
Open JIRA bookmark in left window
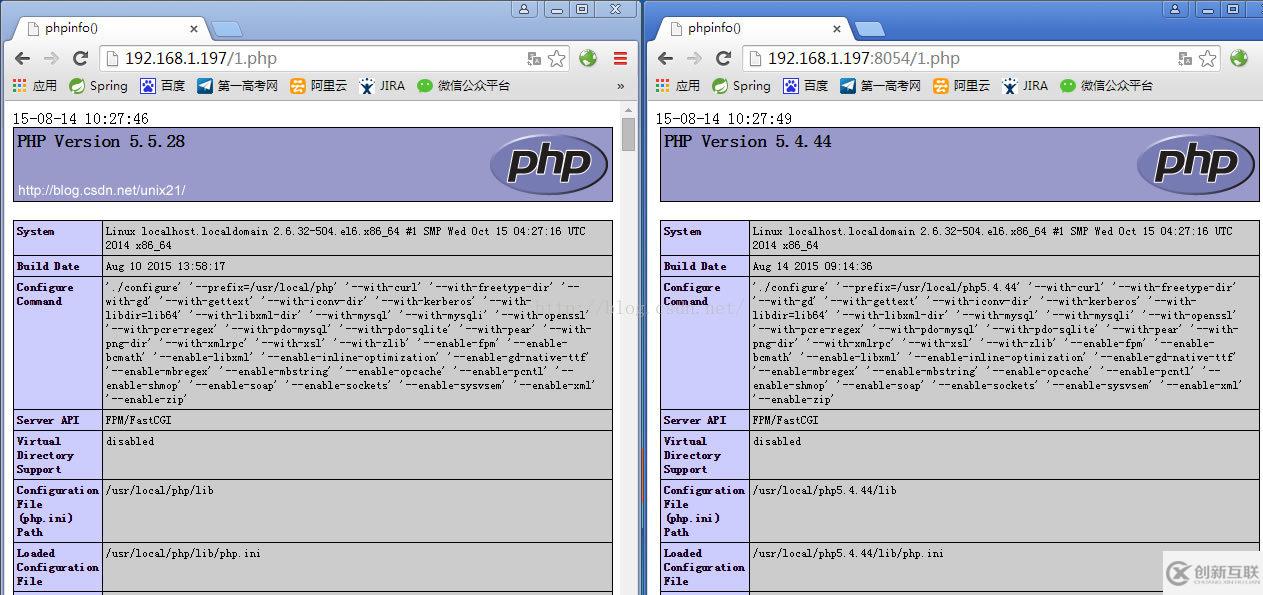click(382, 86)
